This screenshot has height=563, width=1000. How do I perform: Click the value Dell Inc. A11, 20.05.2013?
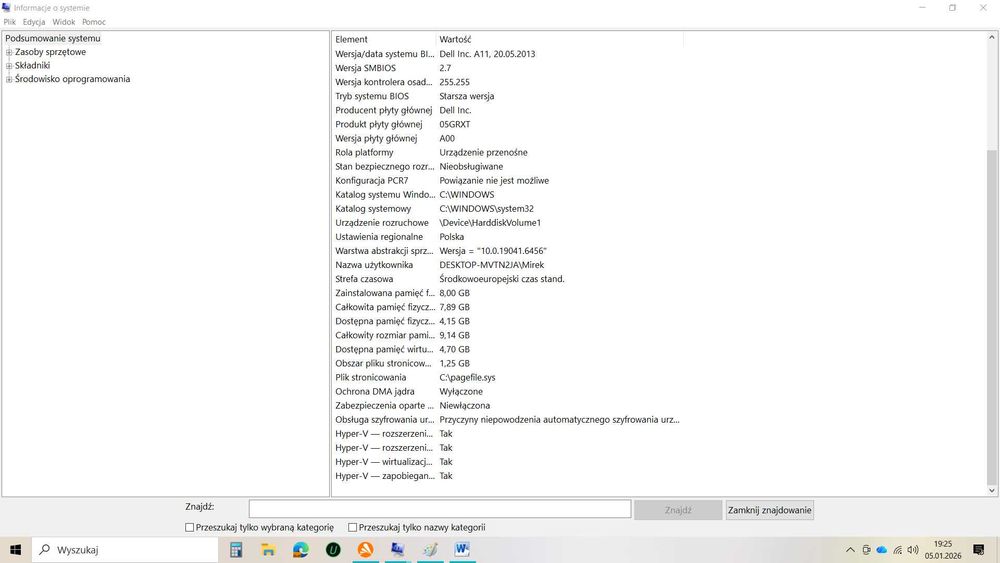(487, 54)
